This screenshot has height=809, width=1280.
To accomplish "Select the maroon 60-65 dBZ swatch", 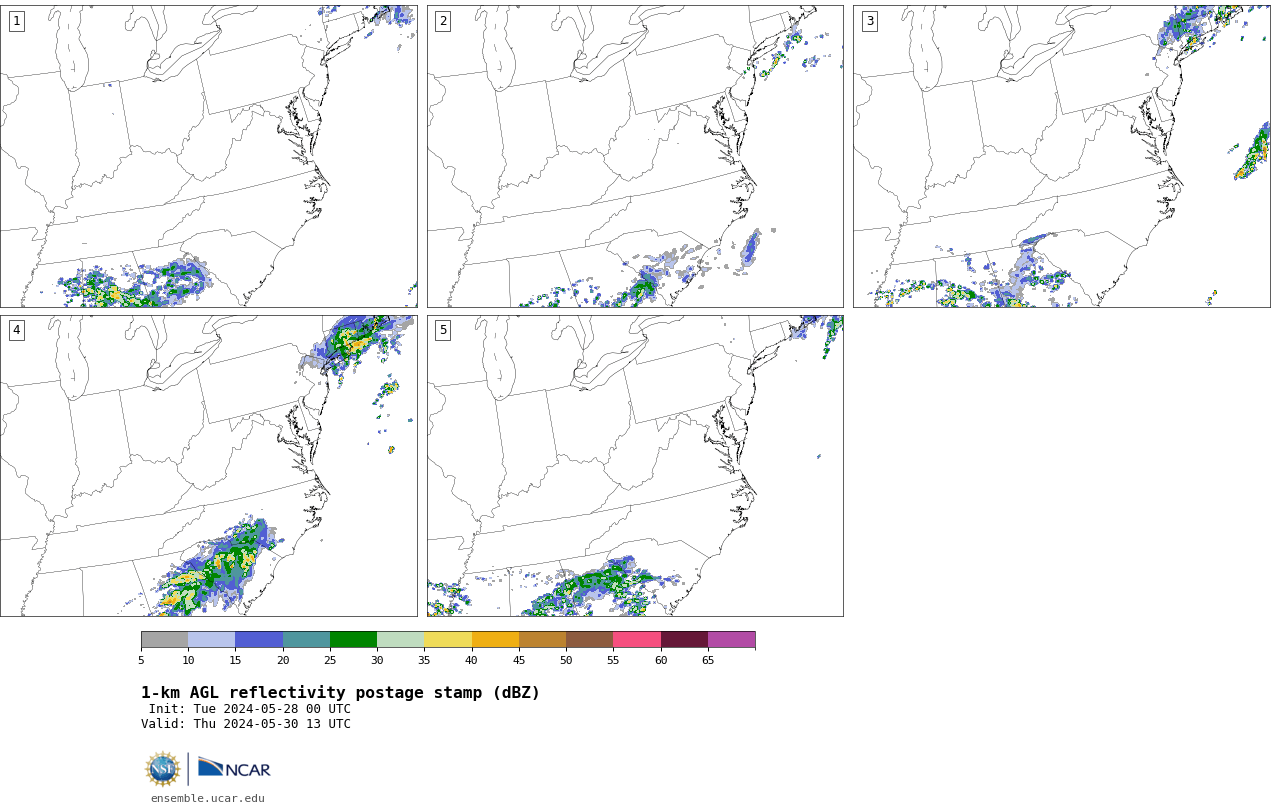I will [x=684, y=640].
